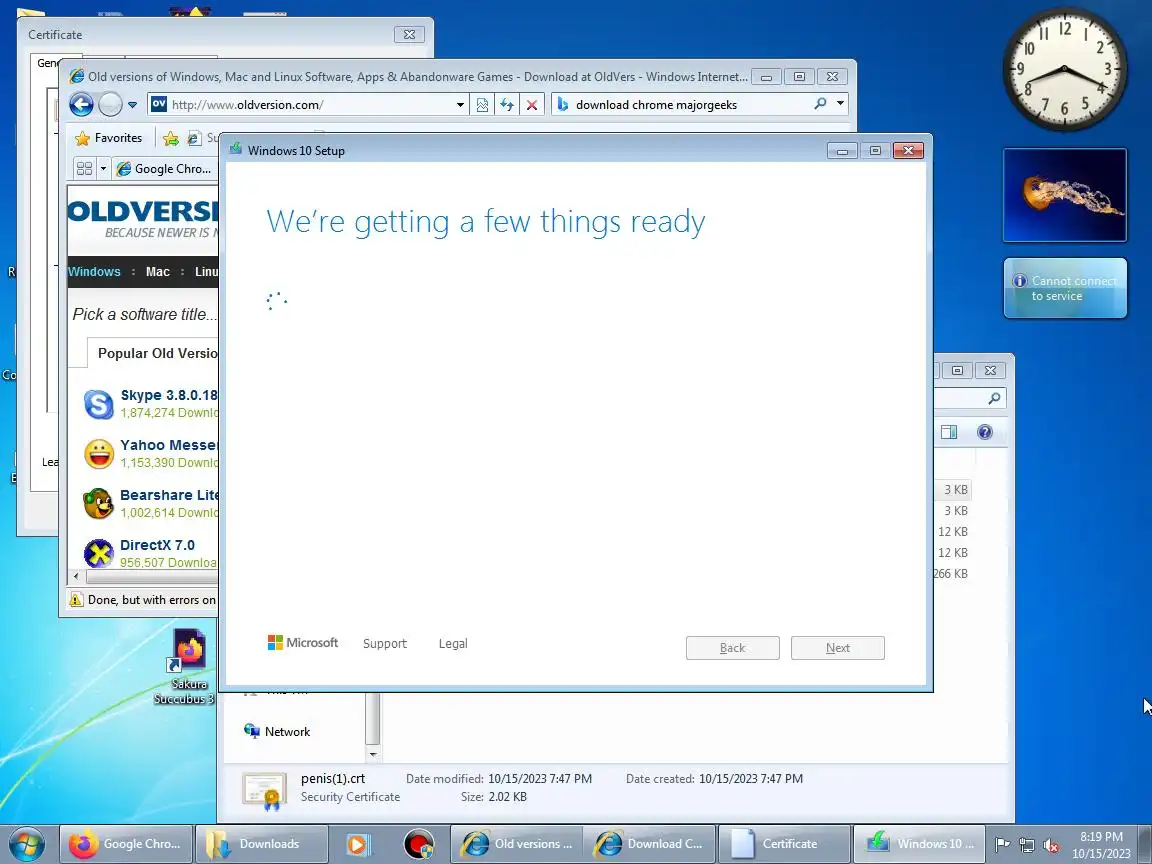Open the tab list dropdown arrow
Image resolution: width=1152 pixels, height=864 pixels.
[x=103, y=168]
